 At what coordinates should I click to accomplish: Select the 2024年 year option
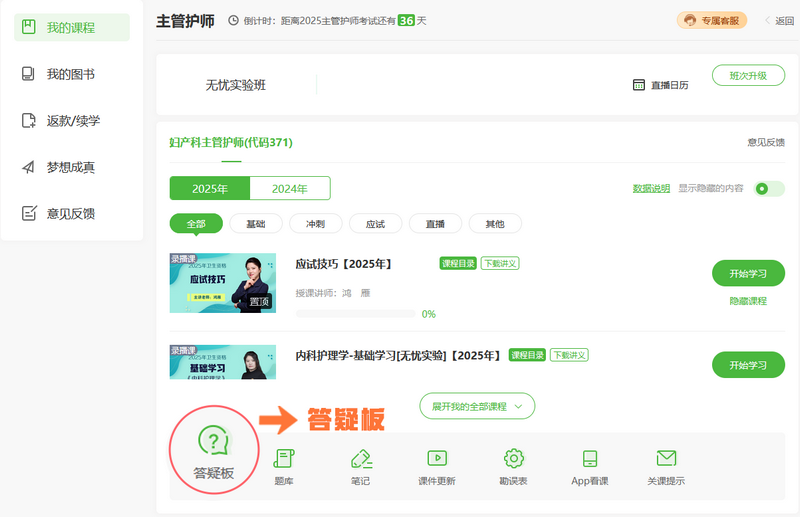[289, 188]
